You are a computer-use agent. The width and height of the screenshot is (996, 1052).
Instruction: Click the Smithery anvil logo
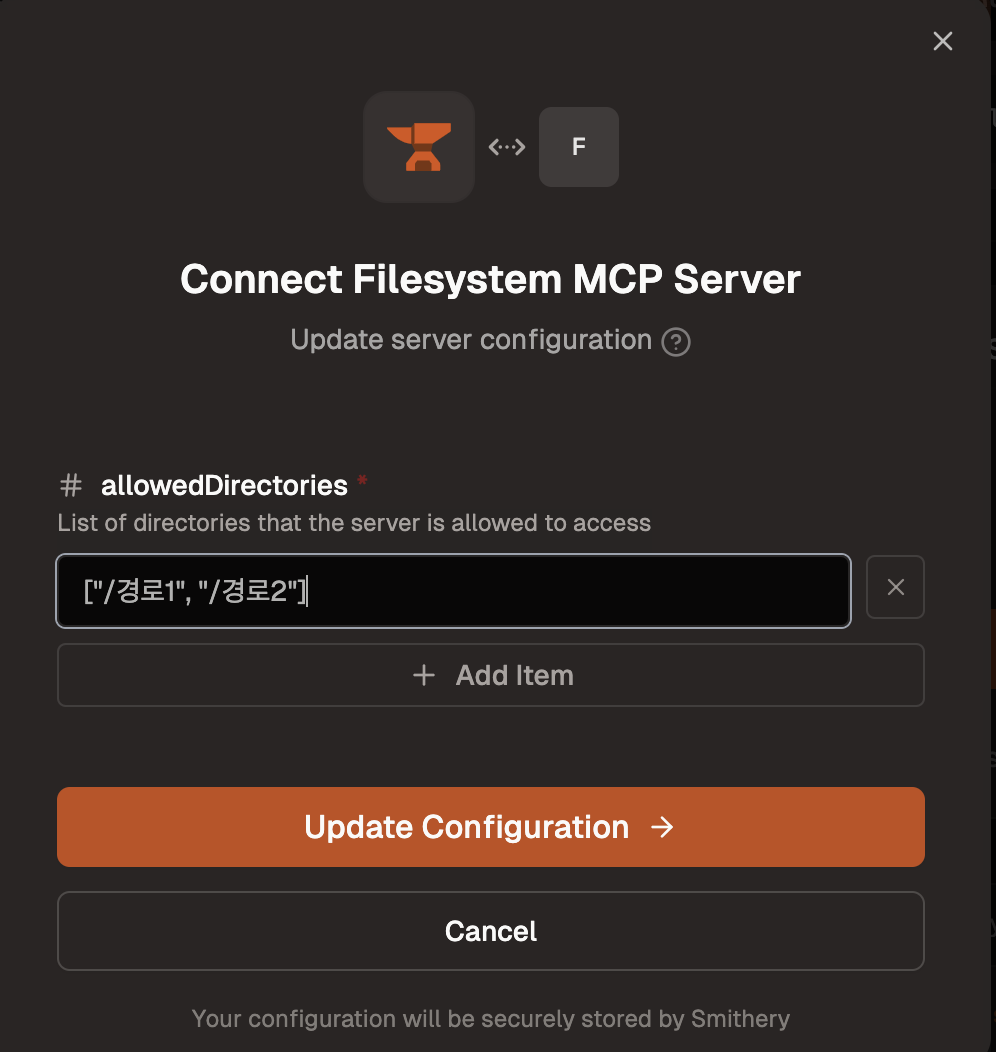[x=418, y=147]
